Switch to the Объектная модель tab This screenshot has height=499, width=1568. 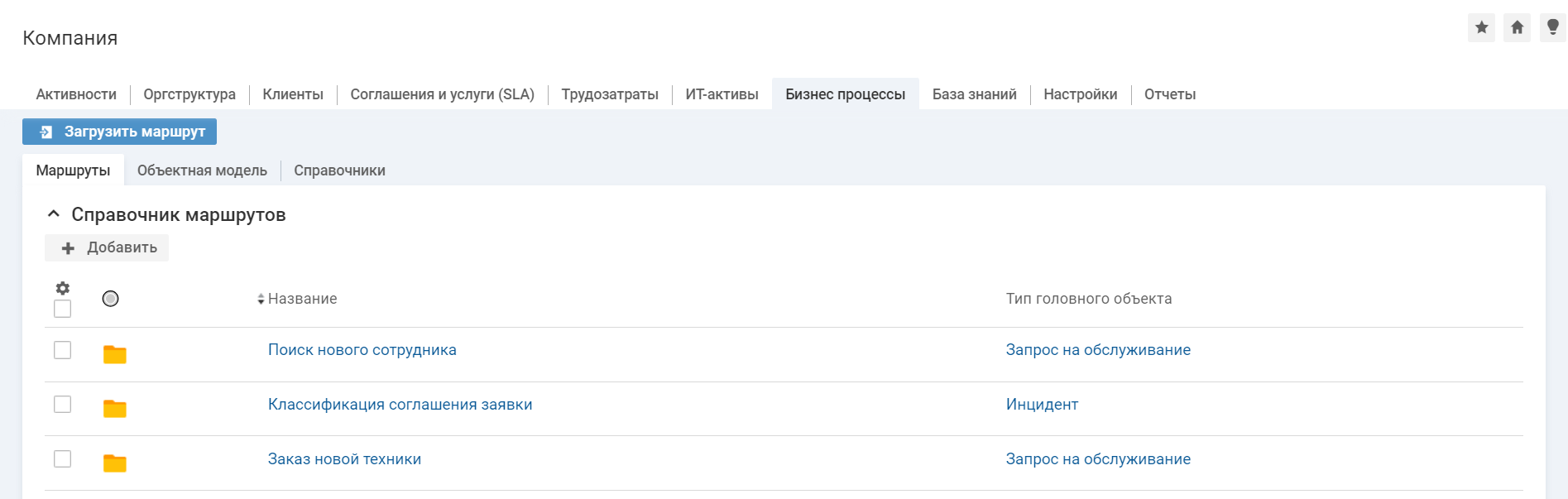202,170
